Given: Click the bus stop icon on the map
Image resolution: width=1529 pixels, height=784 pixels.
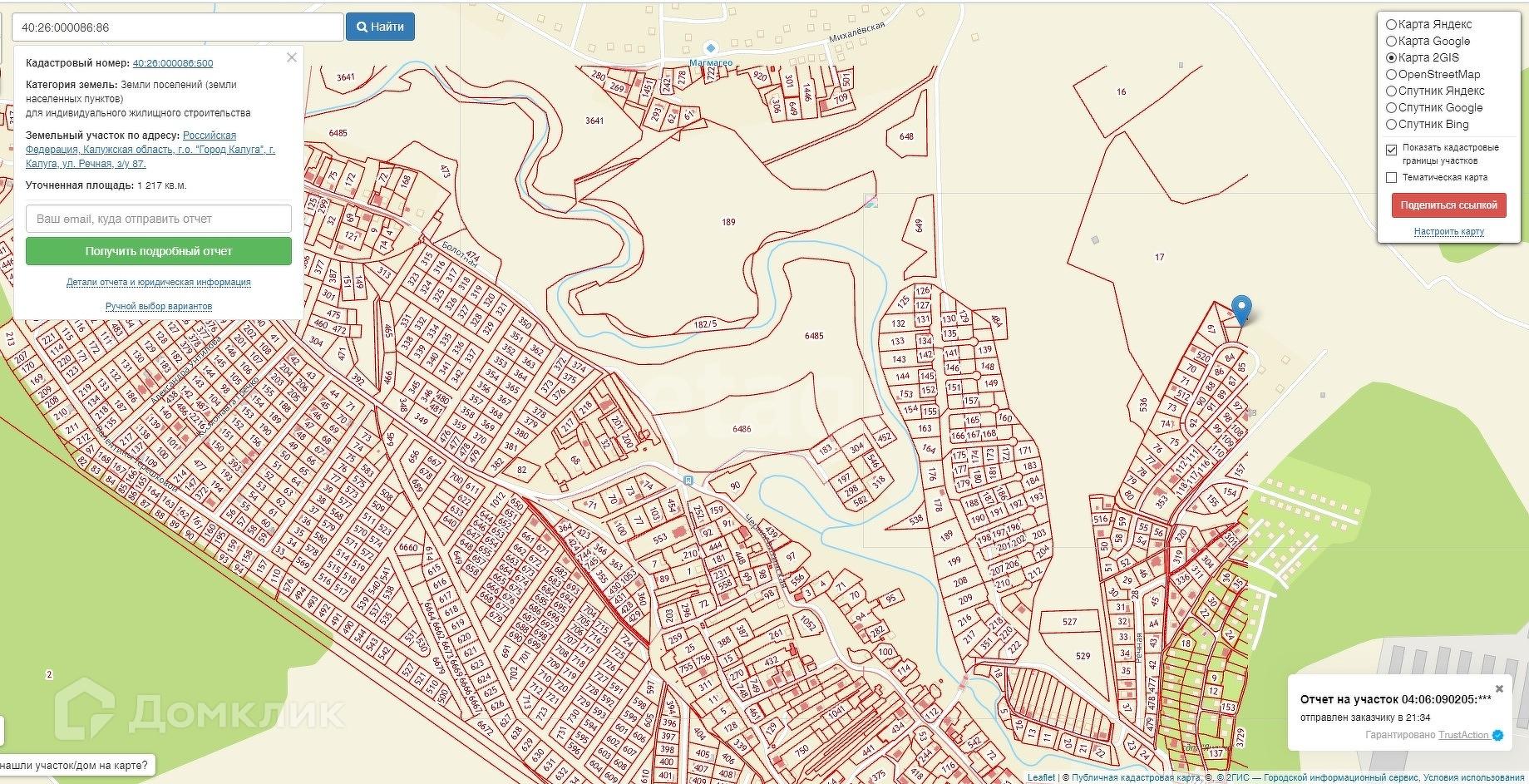Looking at the screenshot, I should coord(688,481).
